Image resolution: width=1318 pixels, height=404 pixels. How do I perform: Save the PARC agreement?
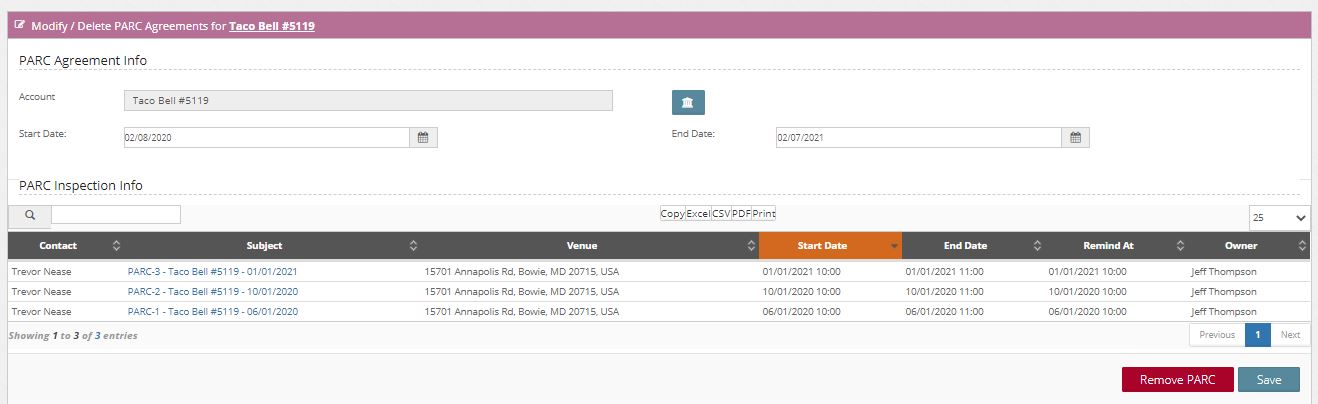[1268, 380]
